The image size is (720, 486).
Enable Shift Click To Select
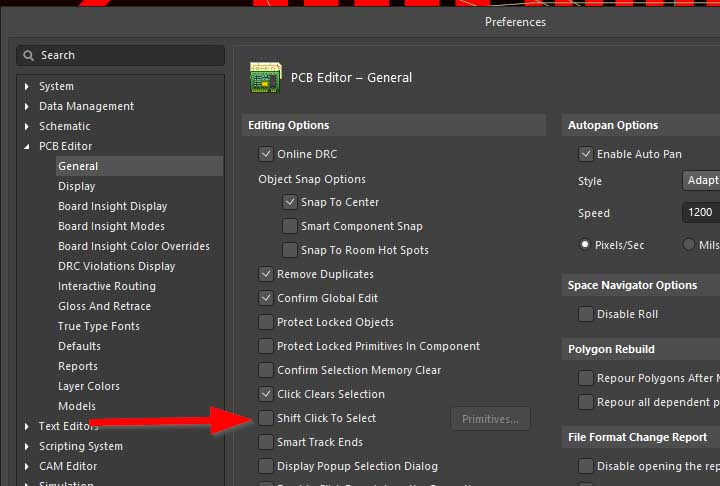coord(266,418)
